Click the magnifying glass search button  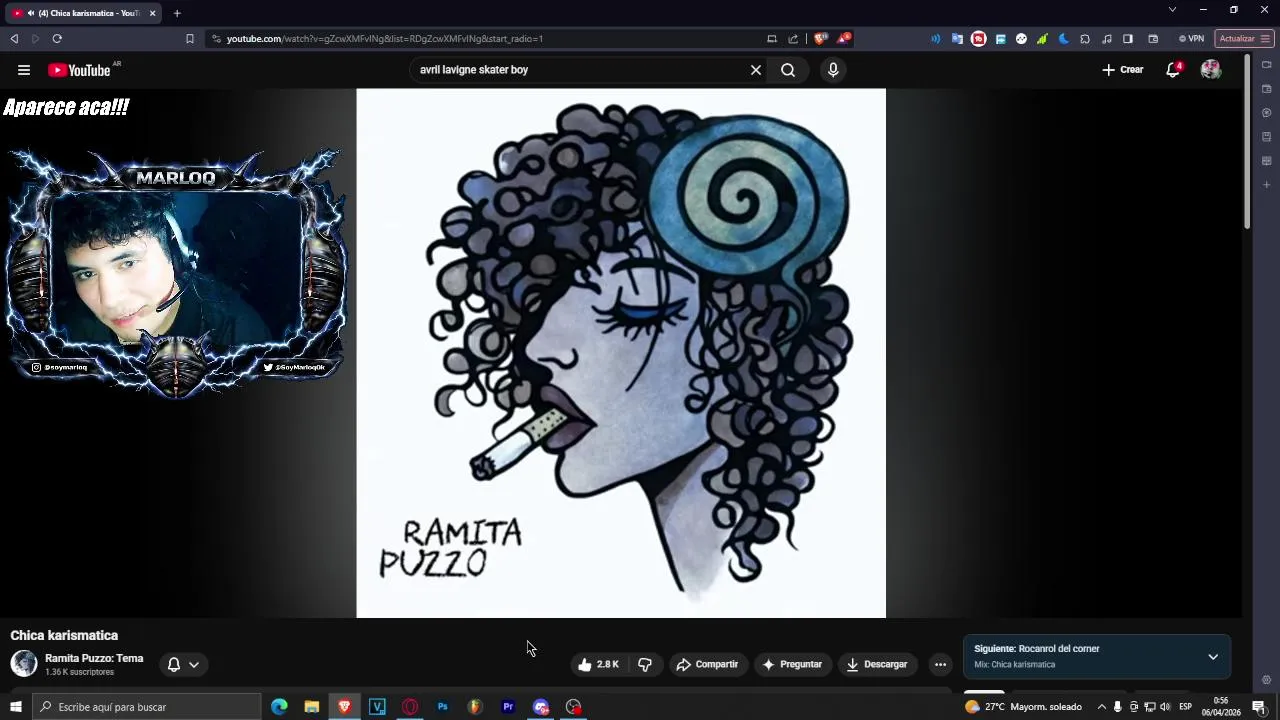click(788, 70)
